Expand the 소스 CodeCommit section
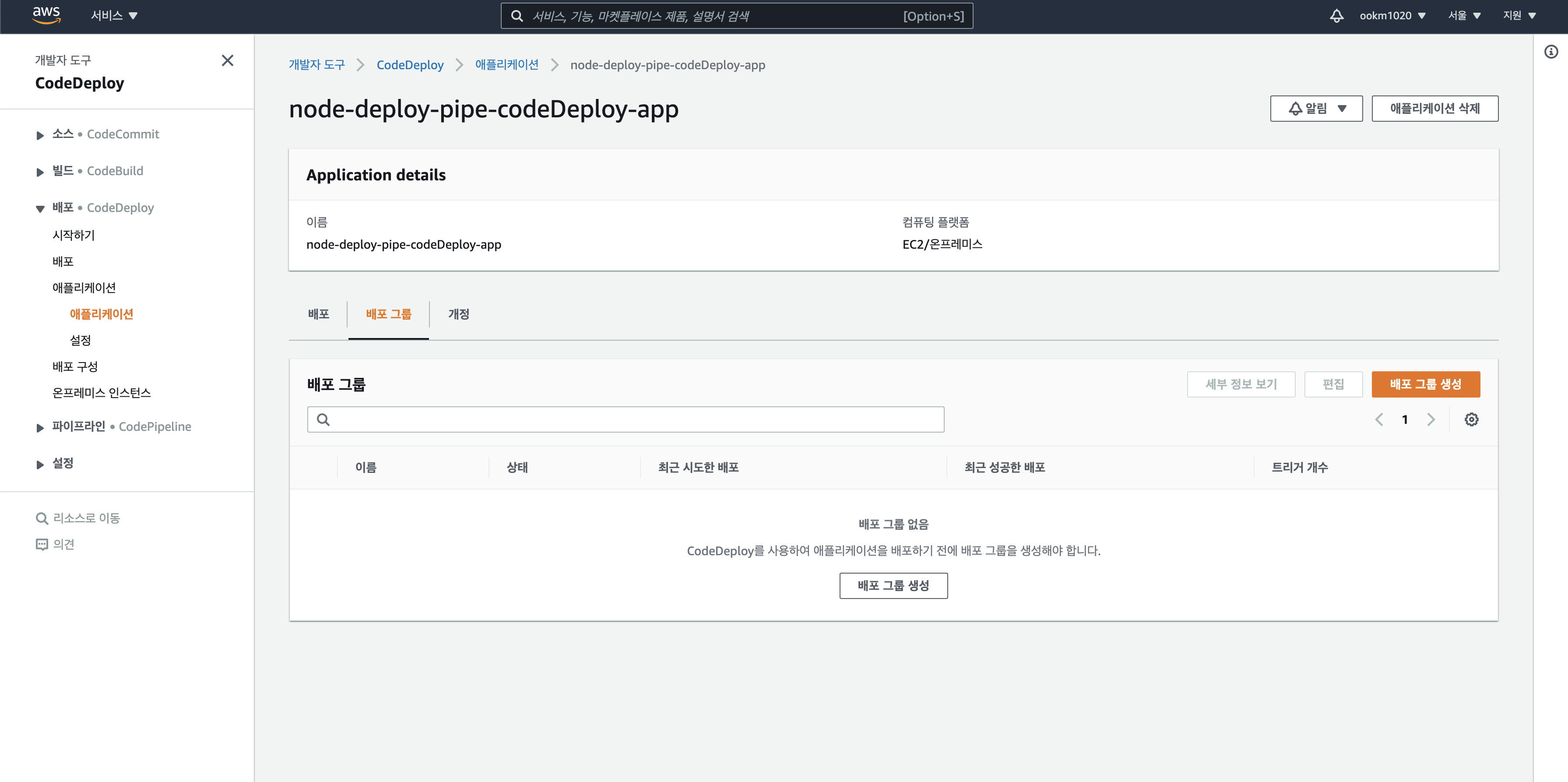 click(40, 135)
